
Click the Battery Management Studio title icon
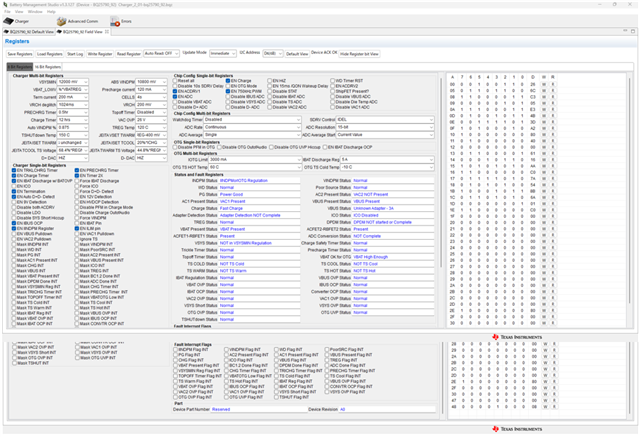5,4
